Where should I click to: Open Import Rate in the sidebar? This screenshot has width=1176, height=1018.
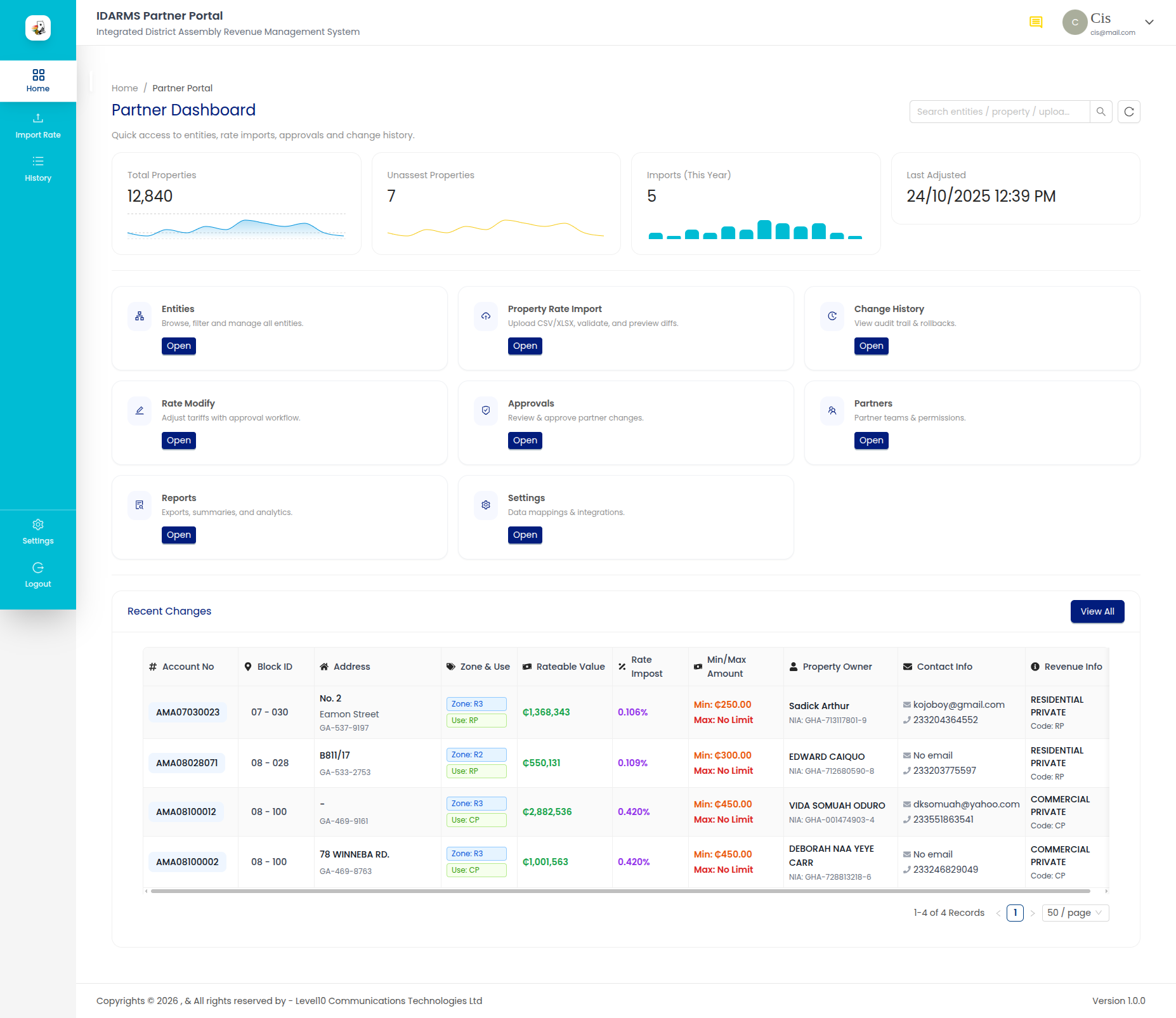38,126
